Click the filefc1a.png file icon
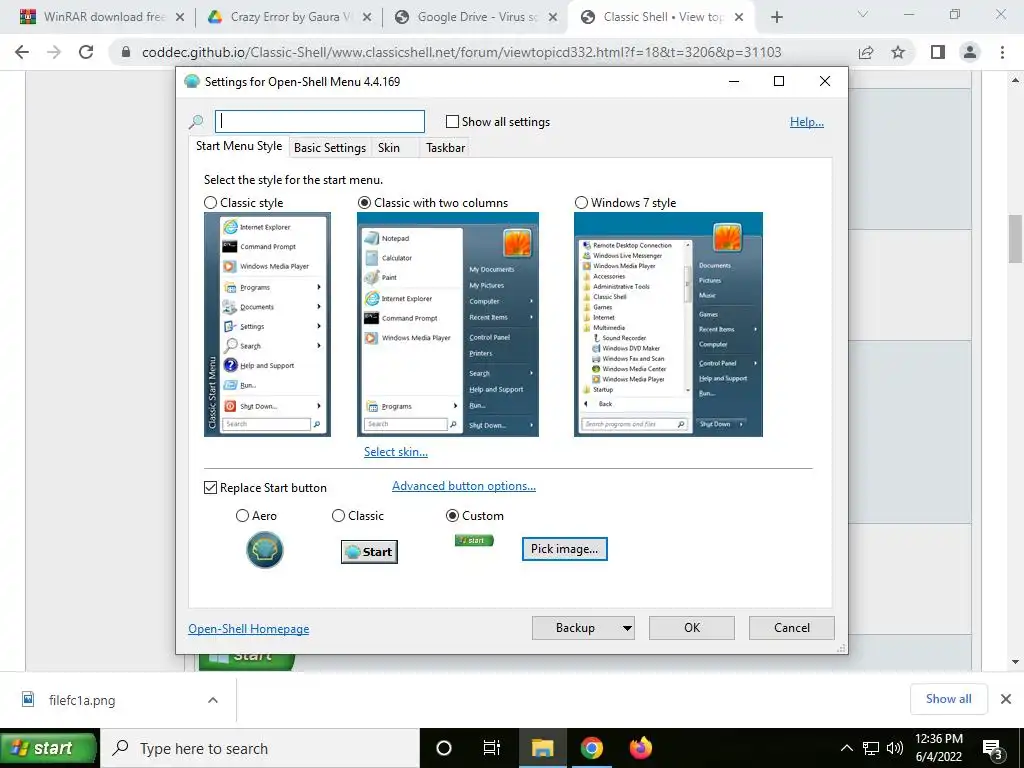The height and width of the screenshot is (768, 1024). click(x=28, y=699)
